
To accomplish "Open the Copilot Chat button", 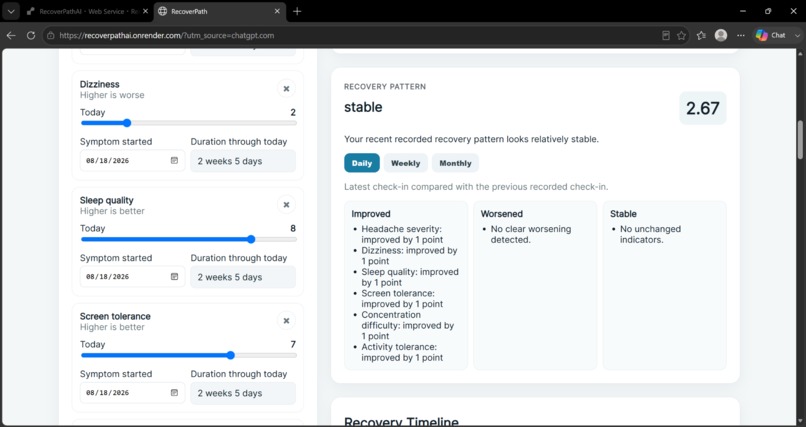I will pyautogui.click(x=771, y=35).
